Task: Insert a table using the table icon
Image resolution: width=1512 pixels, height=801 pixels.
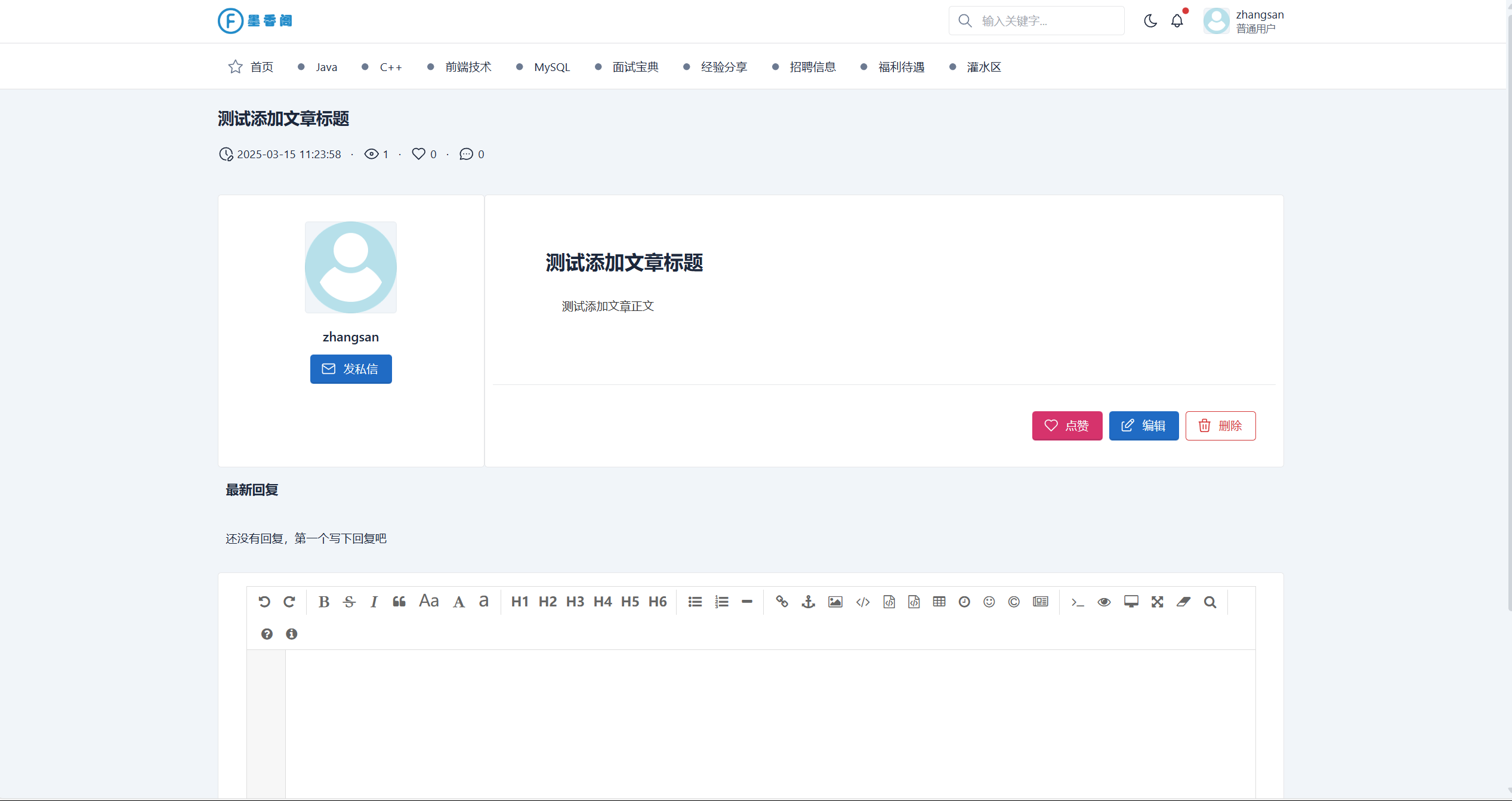Action: (x=939, y=602)
